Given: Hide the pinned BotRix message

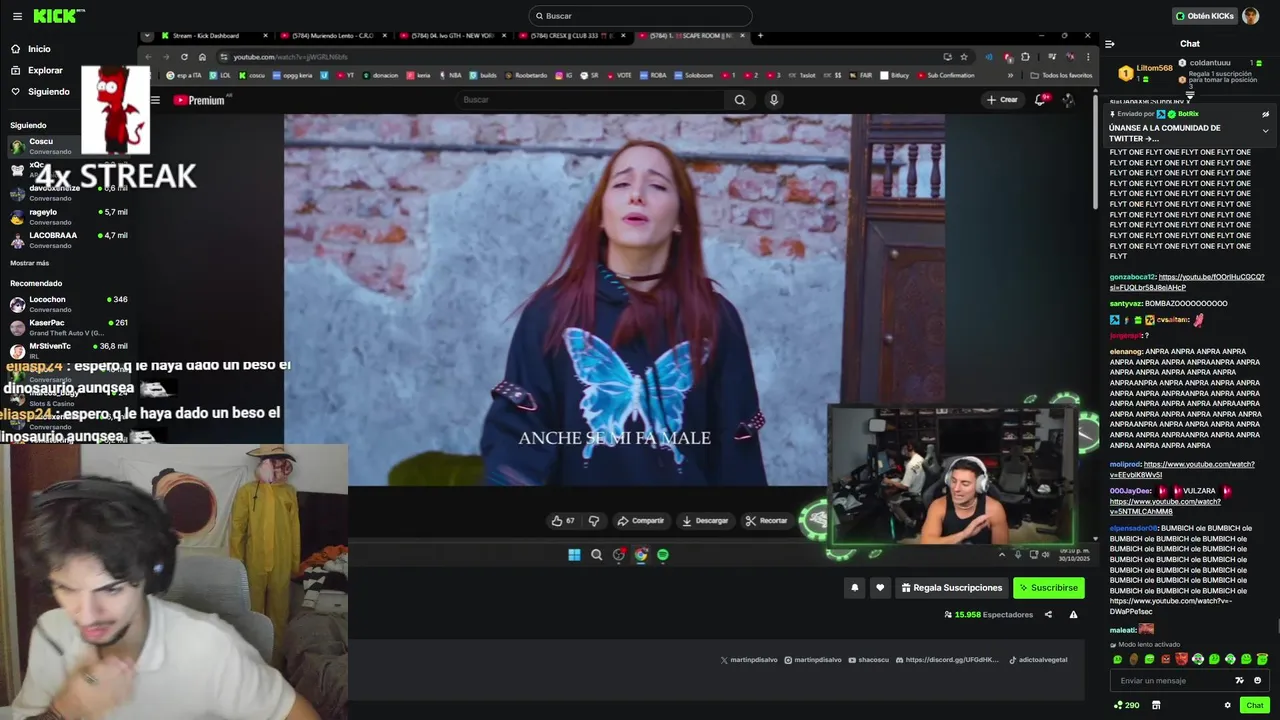Looking at the screenshot, I should coord(1265,114).
